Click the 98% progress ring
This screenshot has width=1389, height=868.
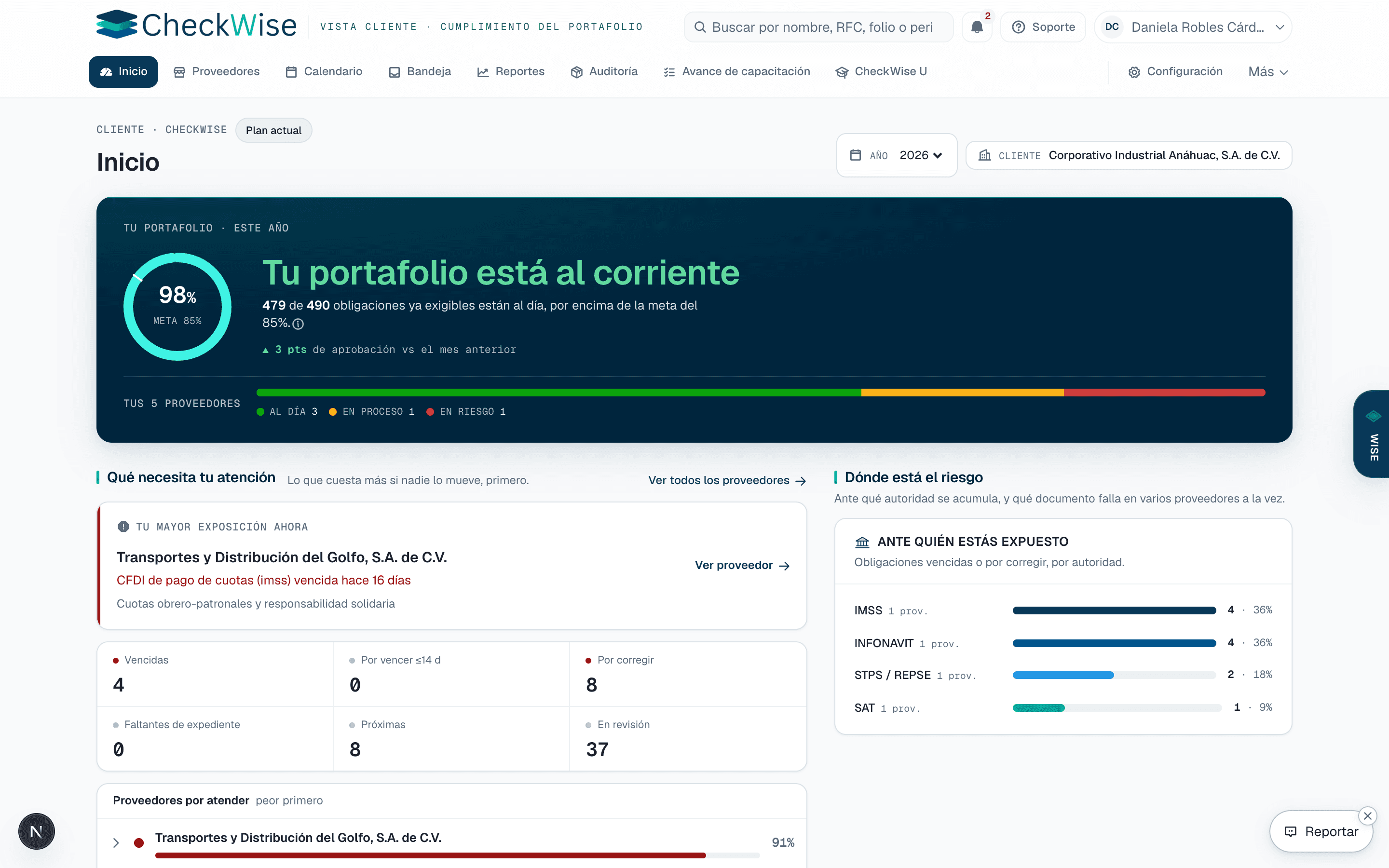point(177,307)
